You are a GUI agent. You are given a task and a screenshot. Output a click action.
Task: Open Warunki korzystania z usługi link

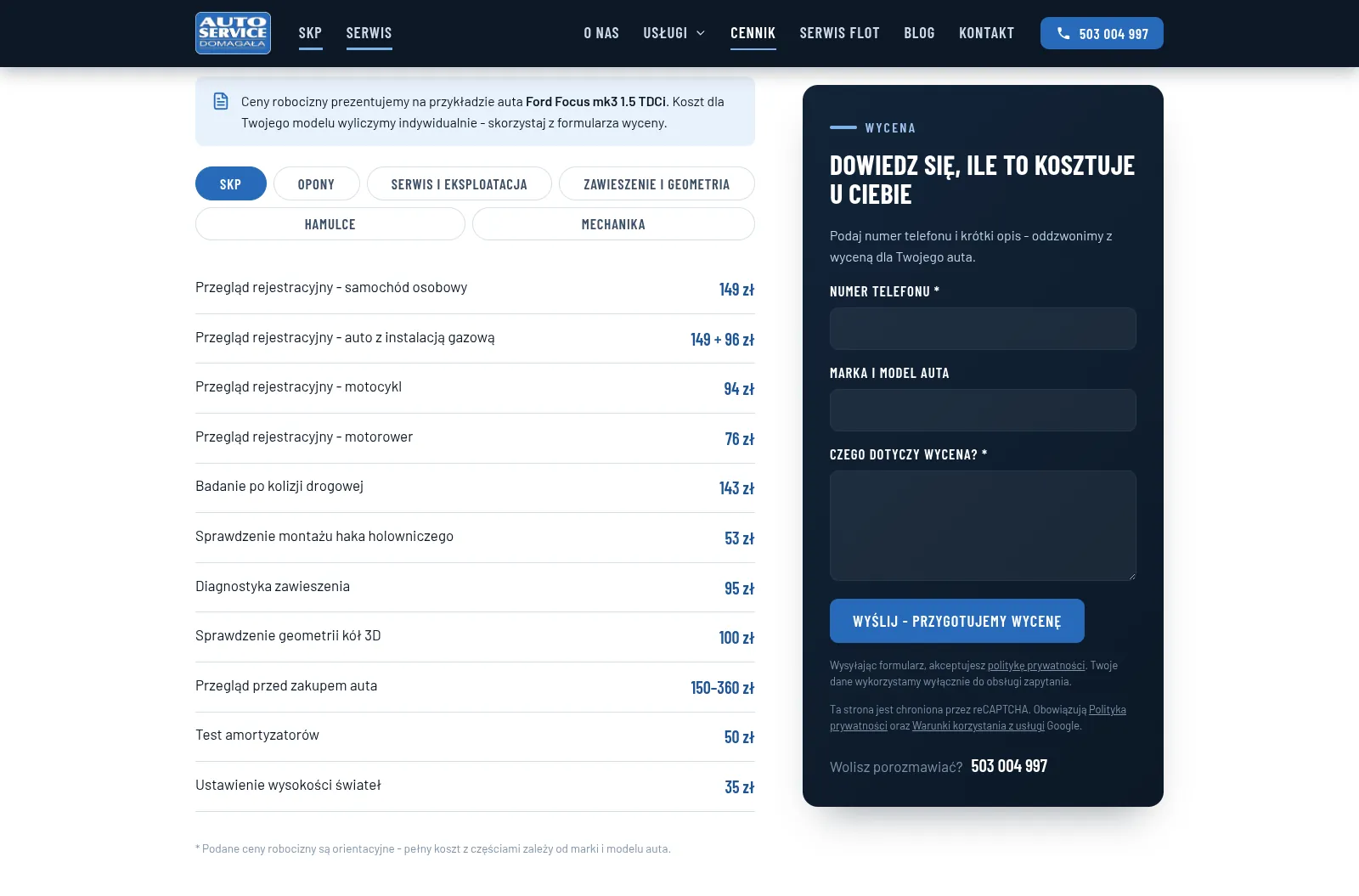click(x=978, y=726)
